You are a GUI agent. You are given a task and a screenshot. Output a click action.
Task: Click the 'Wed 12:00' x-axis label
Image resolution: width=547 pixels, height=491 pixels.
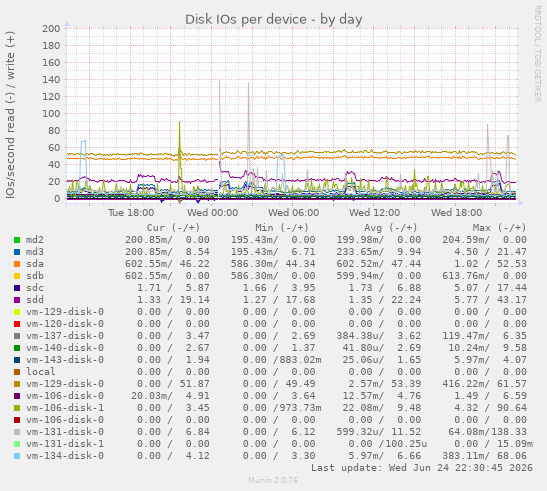click(x=375, y=213)
